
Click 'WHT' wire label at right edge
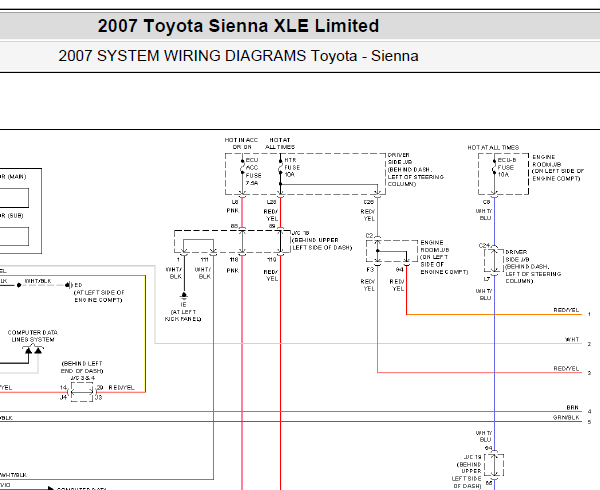pos(572,340)
